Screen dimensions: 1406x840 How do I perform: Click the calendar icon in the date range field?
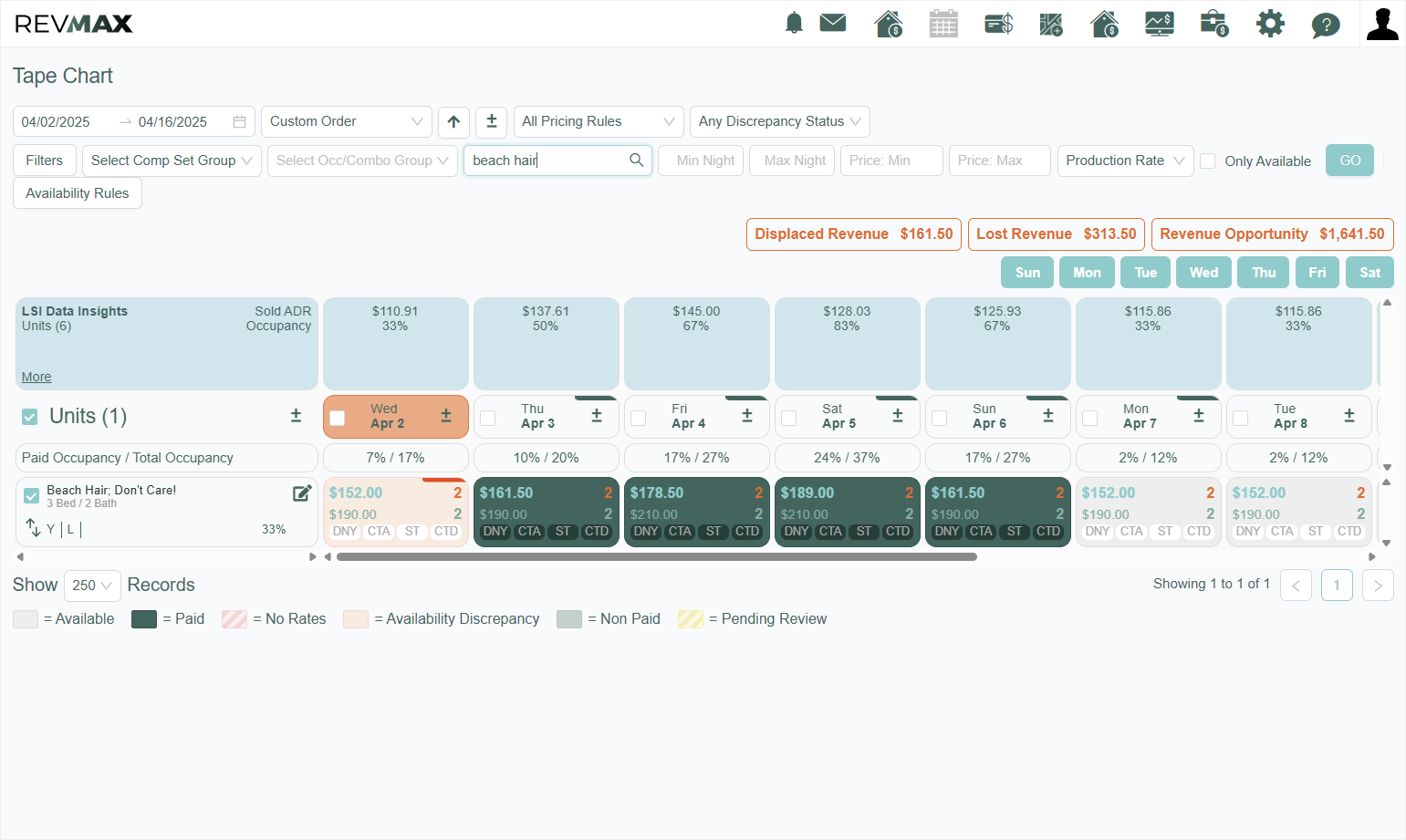(239, 122)
